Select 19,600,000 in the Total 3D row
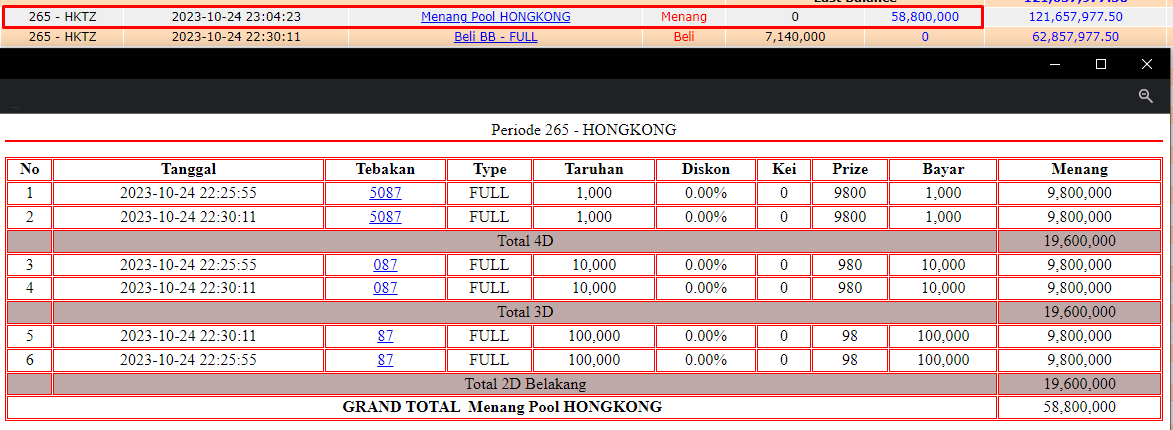This screenshot has width=1173, height=430. pos(1079,312)
